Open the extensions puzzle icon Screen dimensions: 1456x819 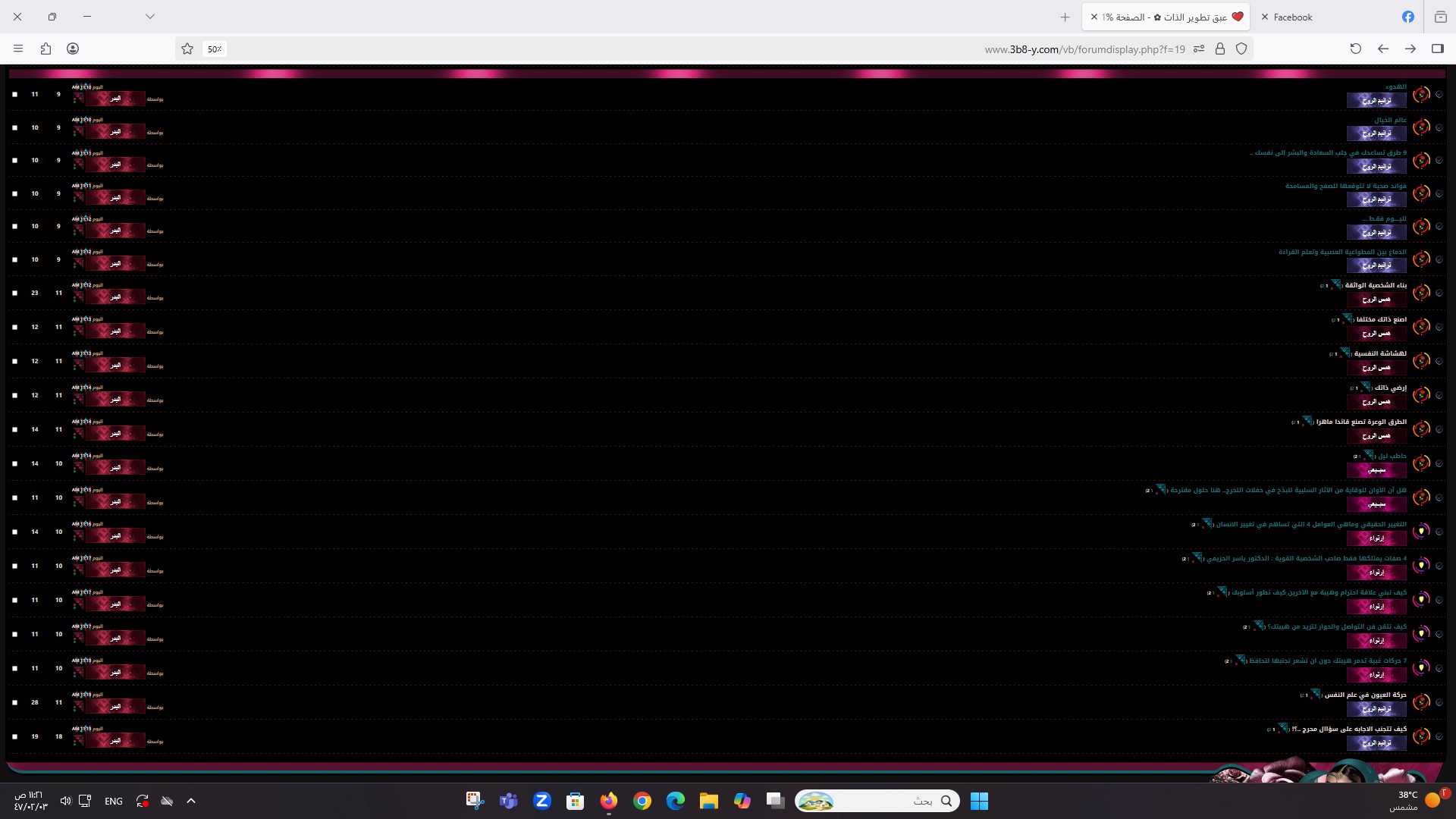point(45,49)
